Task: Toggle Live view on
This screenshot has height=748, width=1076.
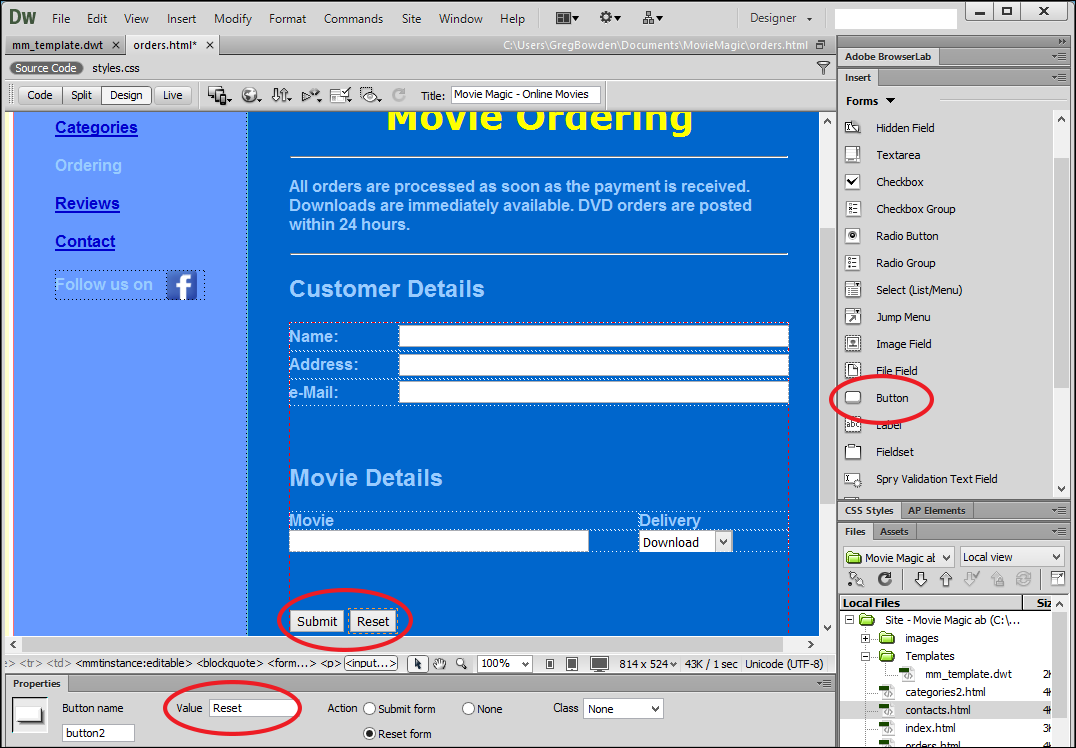Action: point(172,95)
